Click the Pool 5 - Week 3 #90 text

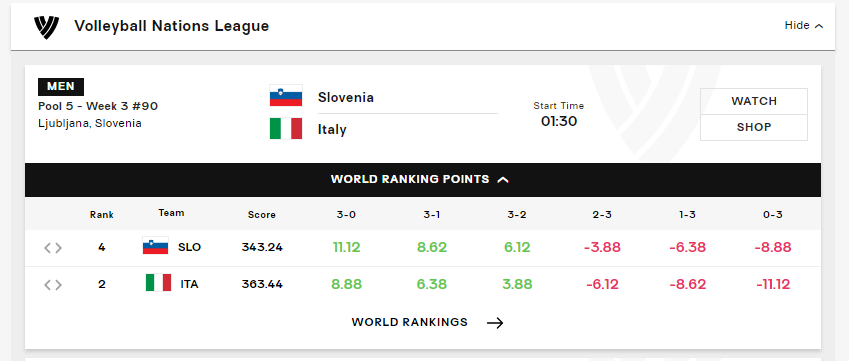coord(98,106)
